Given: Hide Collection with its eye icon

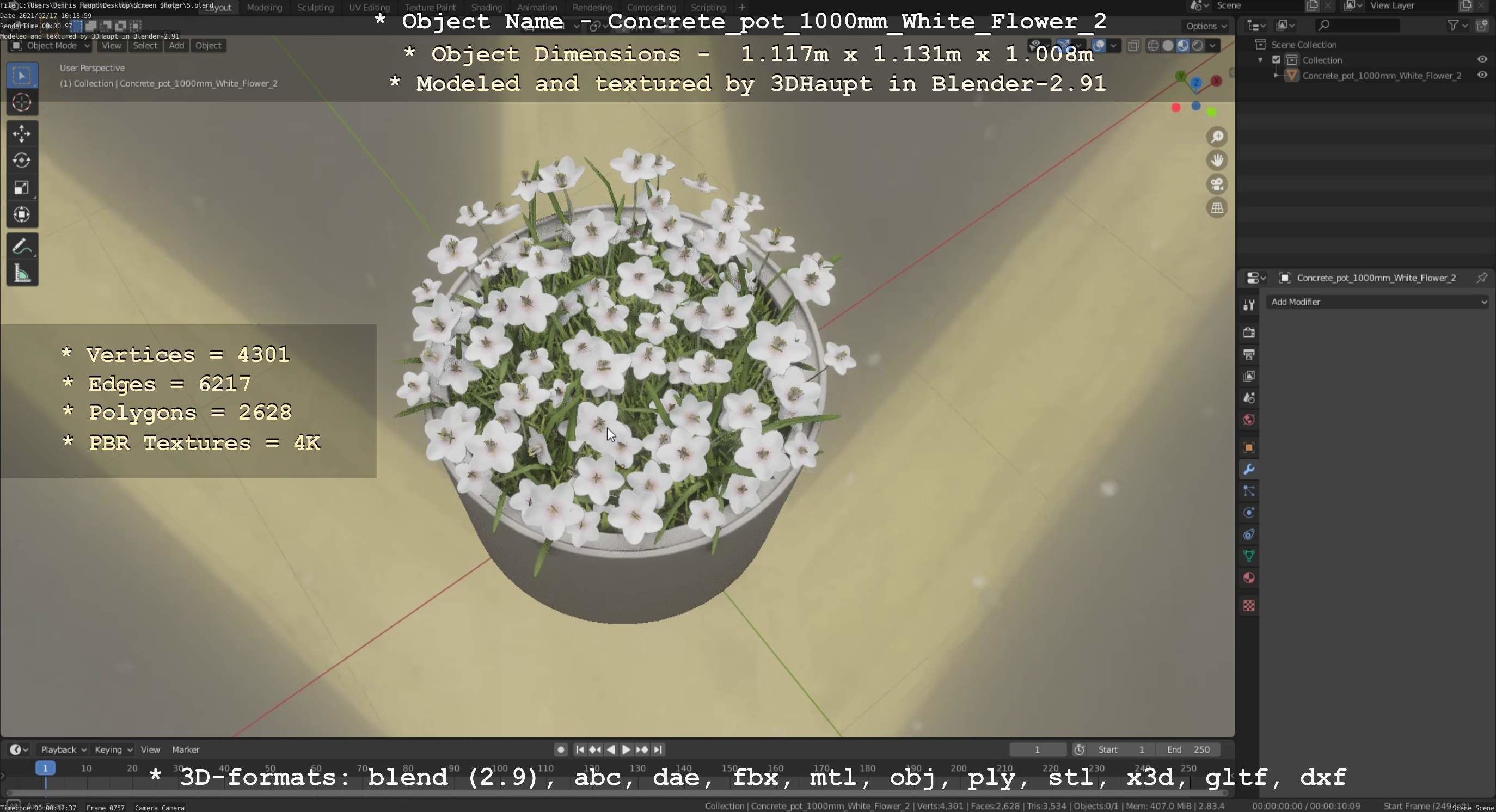Looking at the screenshot, I should click(x=1482, y=59).
